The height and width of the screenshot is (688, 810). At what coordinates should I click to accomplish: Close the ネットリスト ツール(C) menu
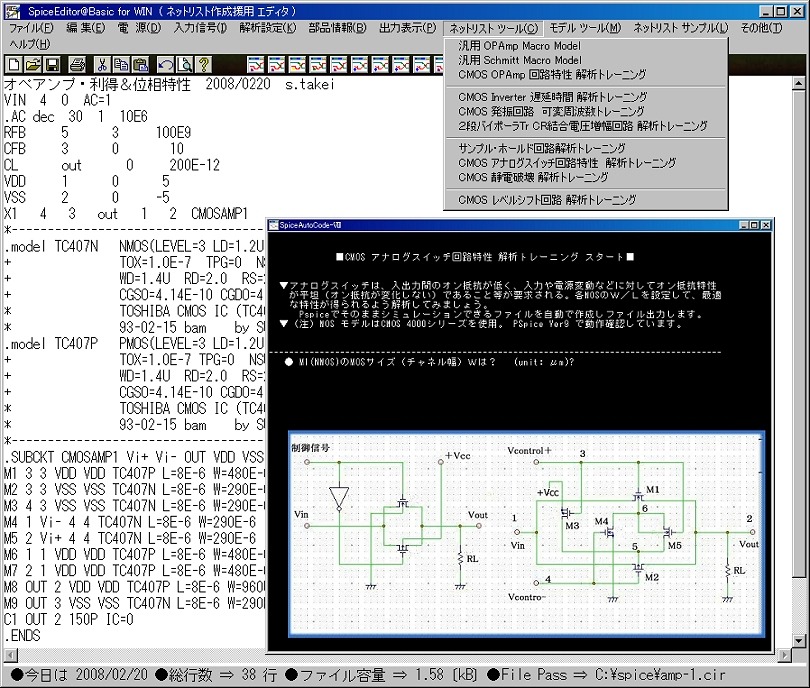(493, 28)
